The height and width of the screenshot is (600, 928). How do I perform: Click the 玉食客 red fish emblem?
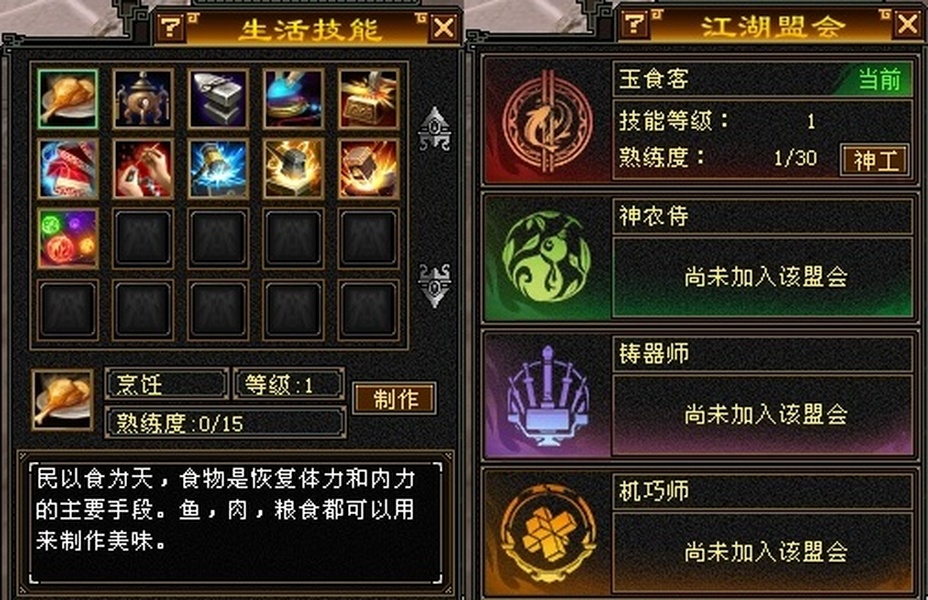click(x=547, y=122)
